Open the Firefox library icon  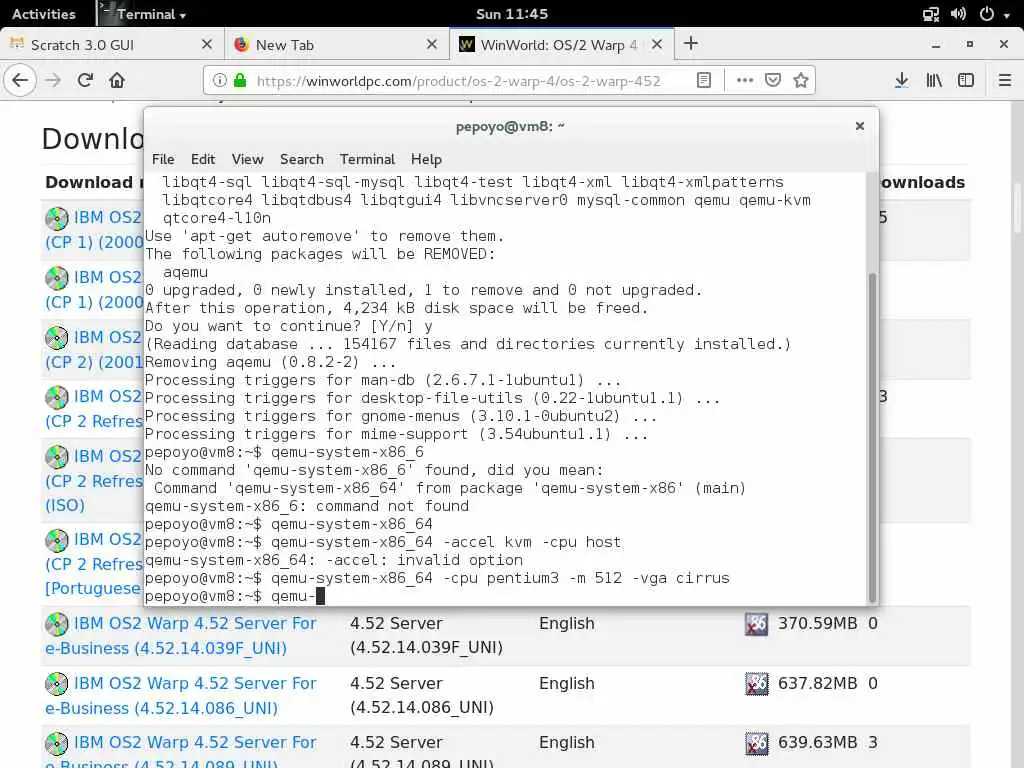(x=934, y=80)
